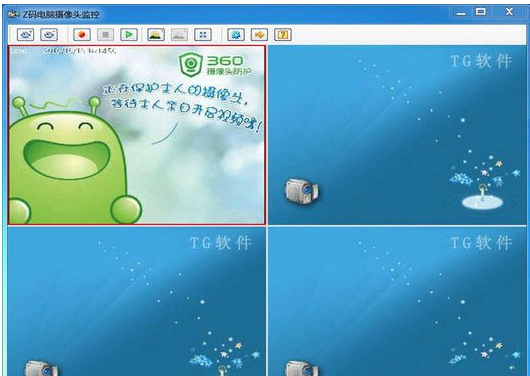The height and width of the screenshot is (376, 530).
Task: Click the gray stop recording button
Action: click(105, 34)
